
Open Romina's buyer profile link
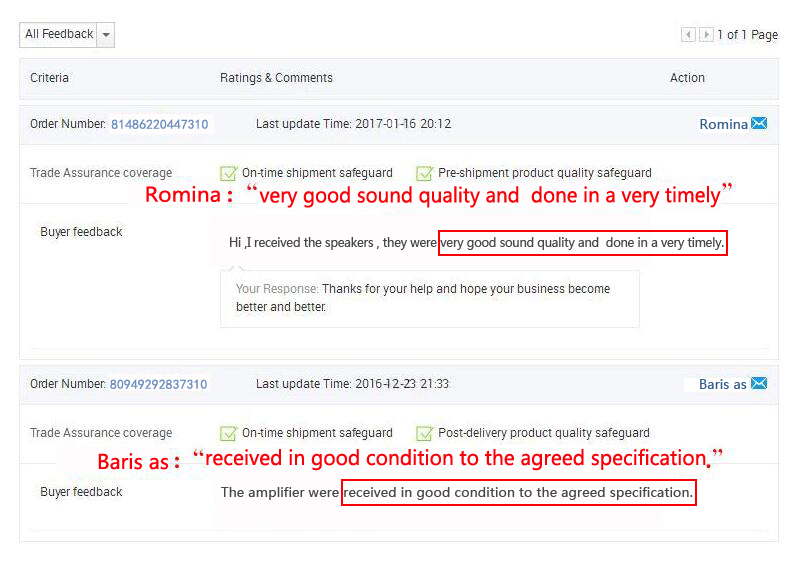tap(723, 124)
